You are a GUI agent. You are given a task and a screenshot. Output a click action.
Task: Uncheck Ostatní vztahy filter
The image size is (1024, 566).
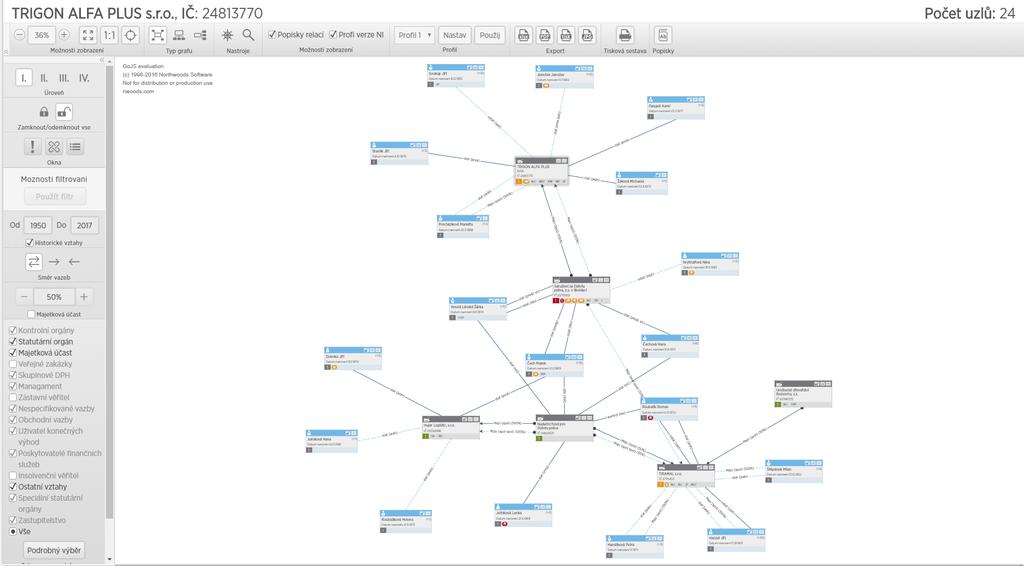[12, 486]
